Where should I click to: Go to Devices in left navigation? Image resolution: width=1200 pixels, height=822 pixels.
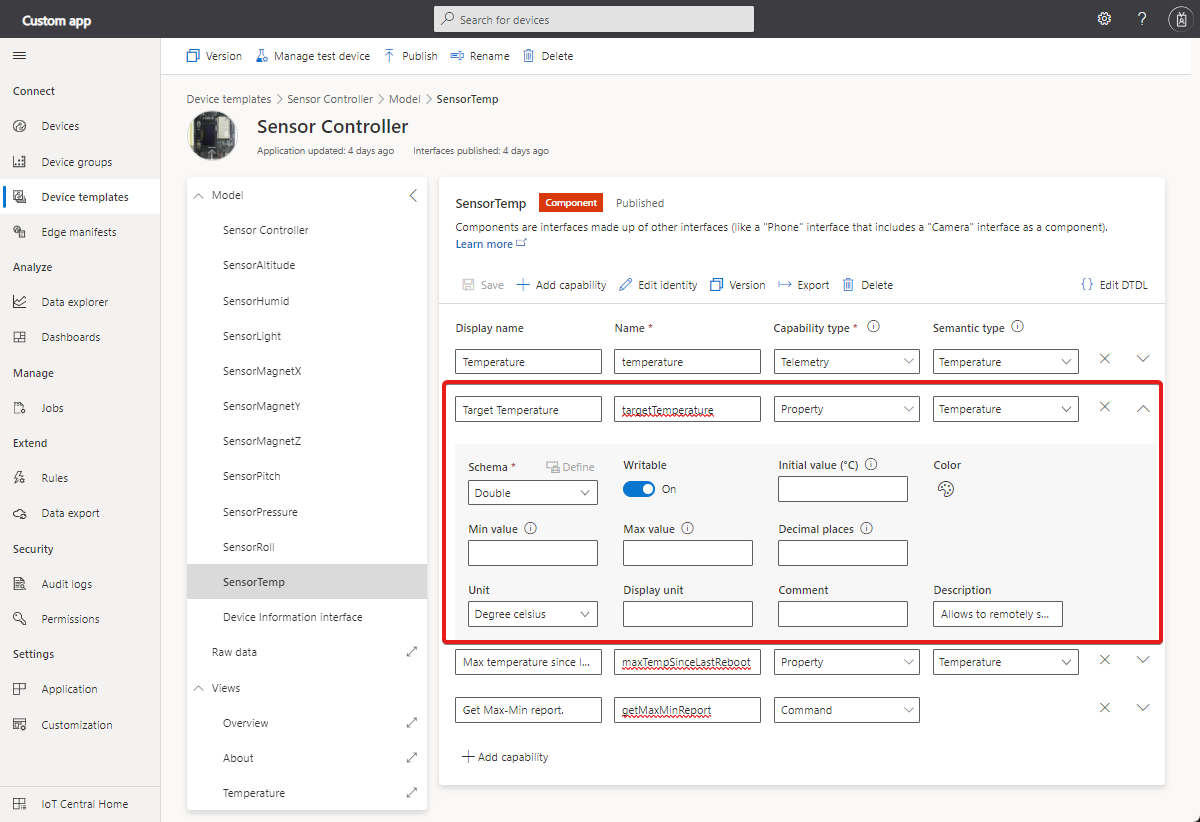[x=80, y=126]
